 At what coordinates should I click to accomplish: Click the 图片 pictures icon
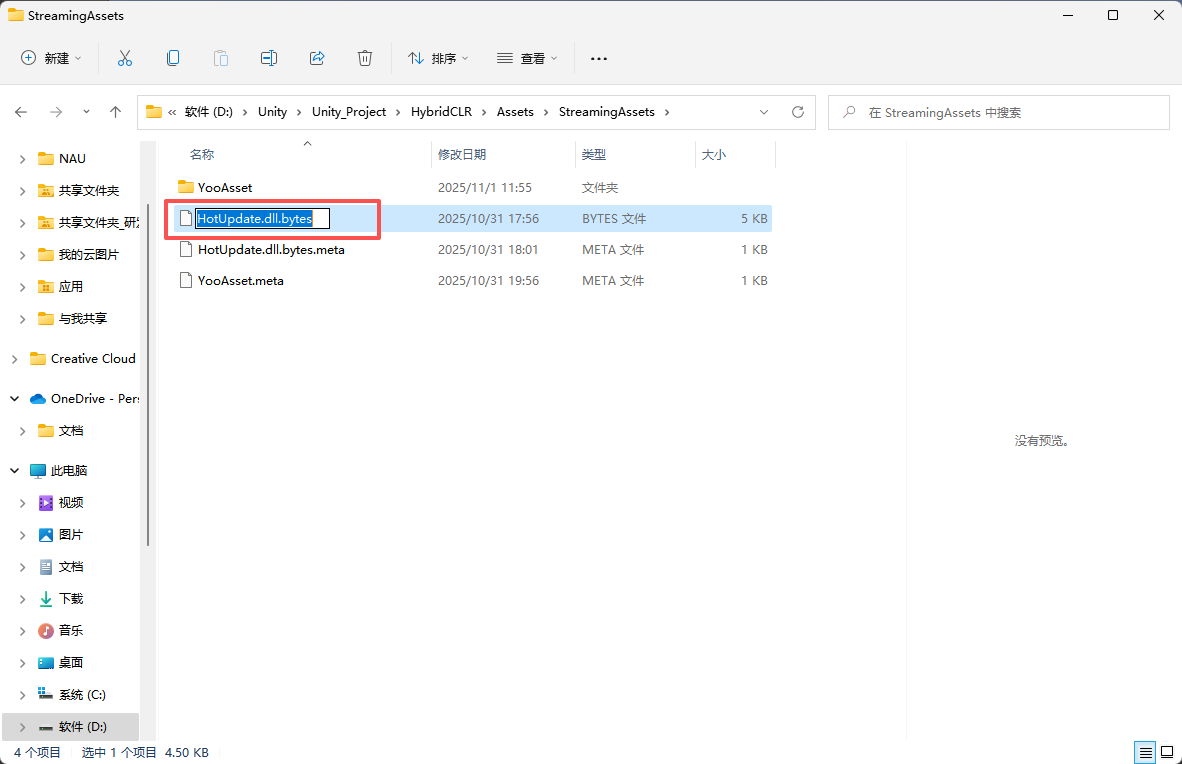tap(46, 535)
